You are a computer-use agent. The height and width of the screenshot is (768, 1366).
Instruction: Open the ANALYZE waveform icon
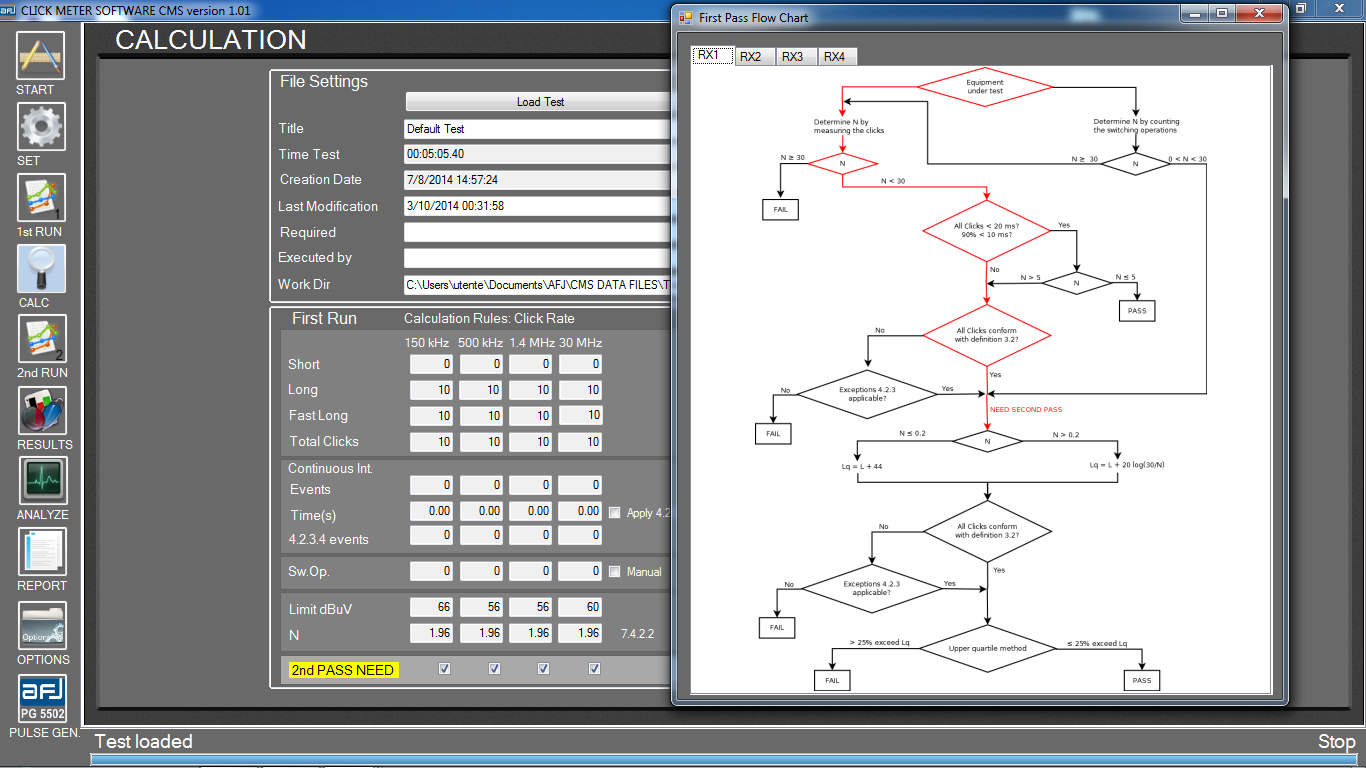pyautogui.click(x=43, y=482)
